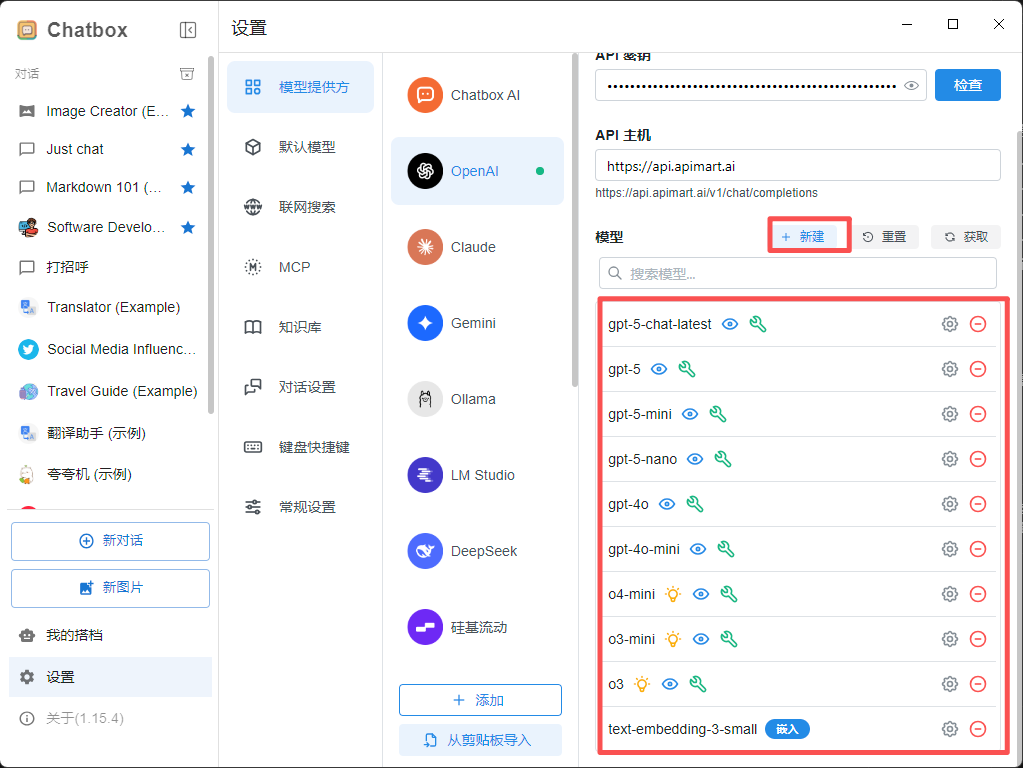Open the Ollama provider
Screen dimensions: 1023x768
tap(425, 399)
